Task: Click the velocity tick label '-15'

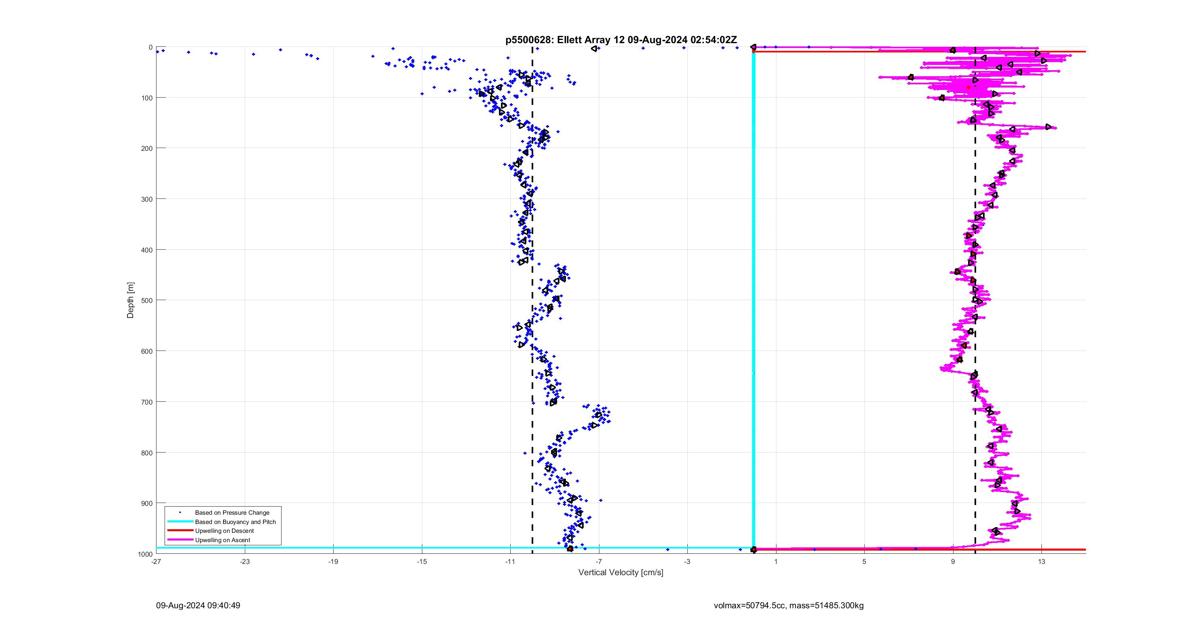Action: [x=422, y=562]
